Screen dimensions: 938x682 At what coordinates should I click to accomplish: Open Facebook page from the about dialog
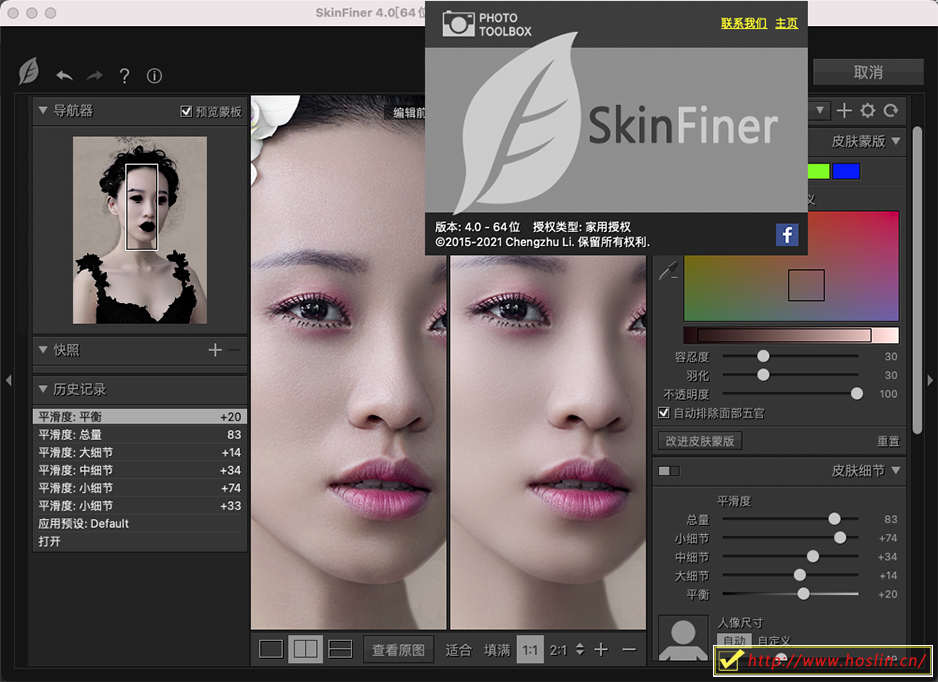(787, 235)
